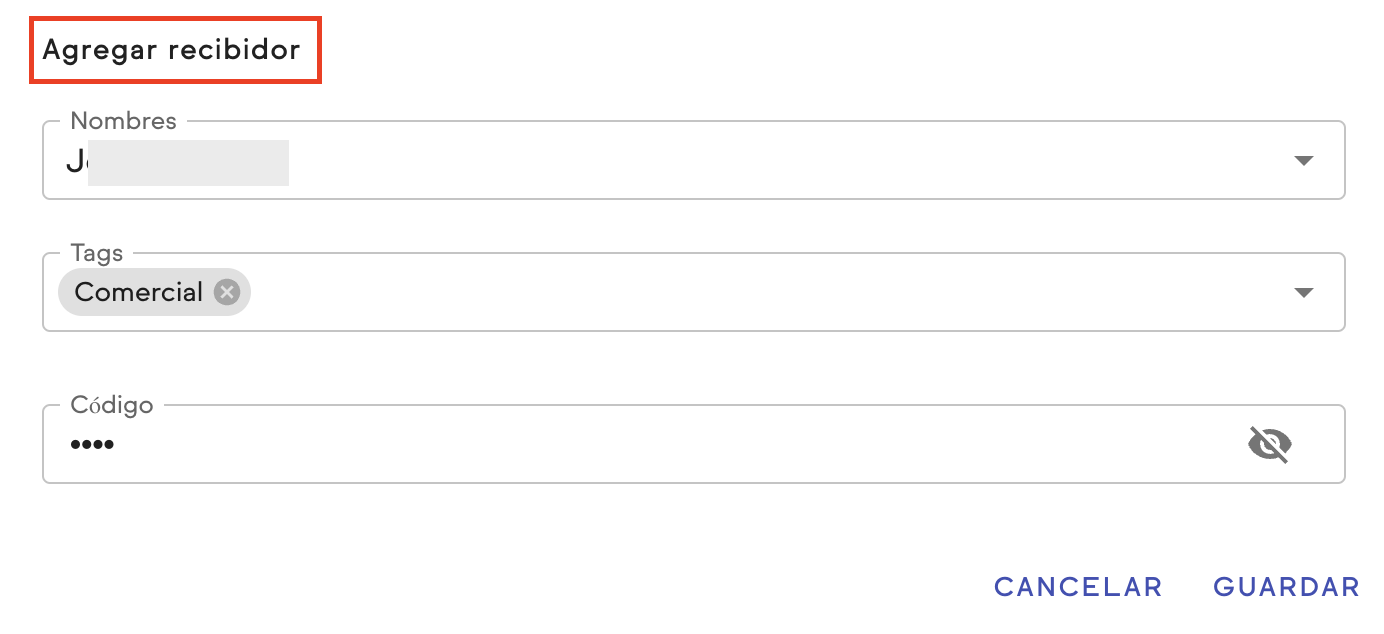Remove the Comercial tag chip
Image resolution: width=1384 pixels, height=634 pixels.
(228, 292)
